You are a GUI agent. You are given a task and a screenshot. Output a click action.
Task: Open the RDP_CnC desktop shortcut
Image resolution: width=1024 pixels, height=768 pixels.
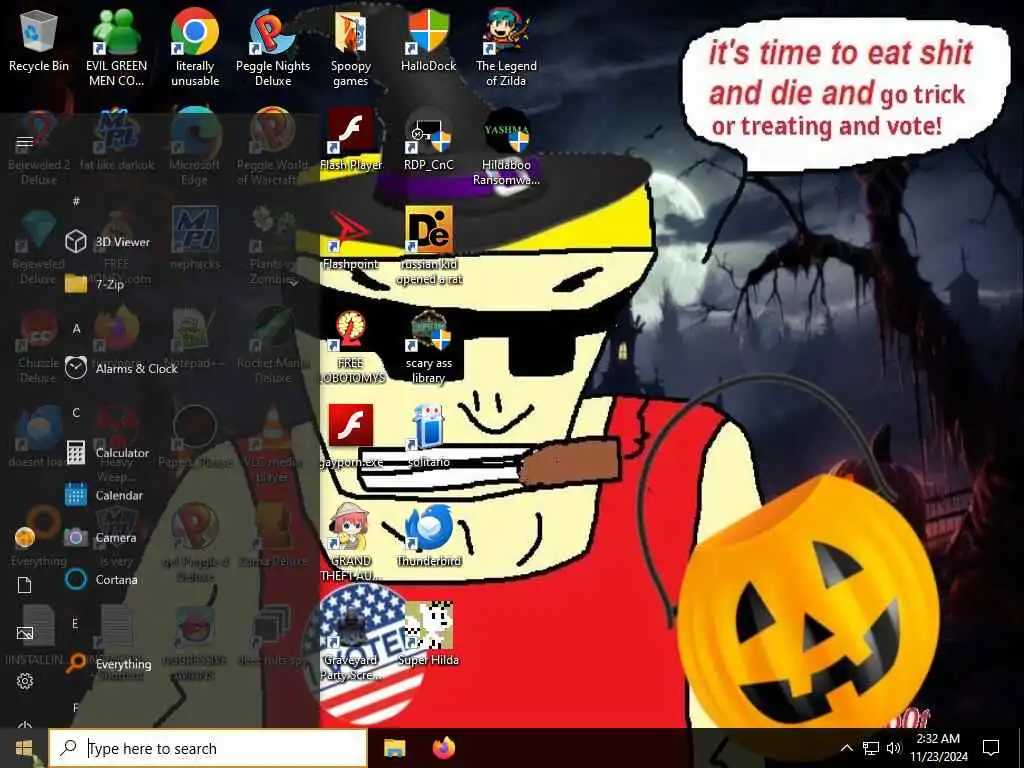point(428,140)
